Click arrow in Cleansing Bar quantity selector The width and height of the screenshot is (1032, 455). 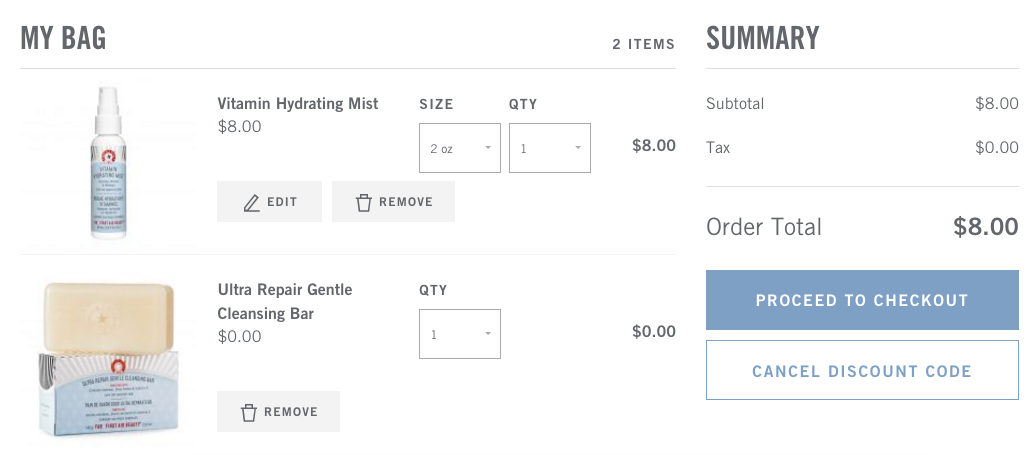click(x=488, y=334)
